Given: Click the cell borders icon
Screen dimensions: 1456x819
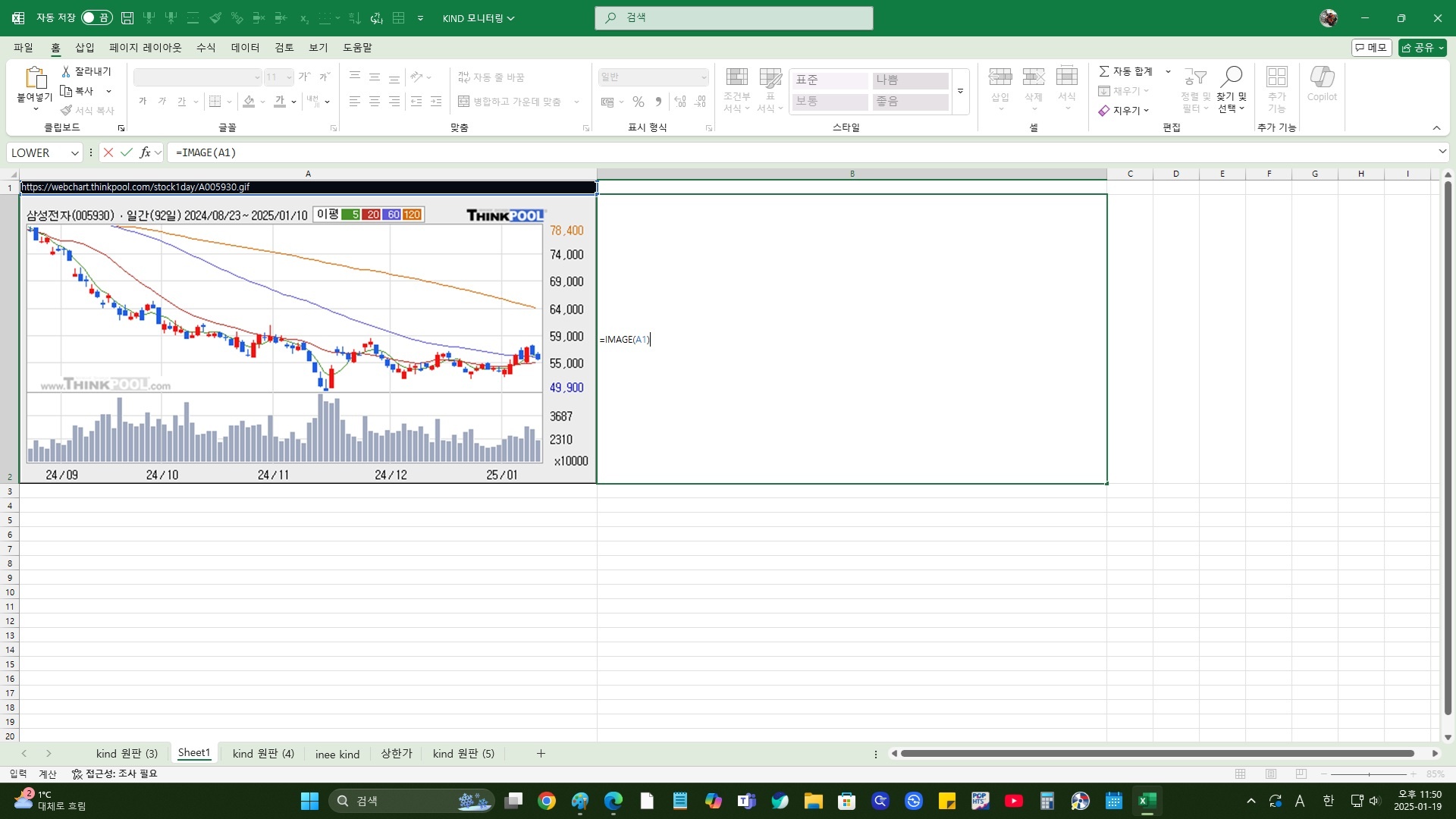Looking at the screenshot, I should [x=215, y=102].
